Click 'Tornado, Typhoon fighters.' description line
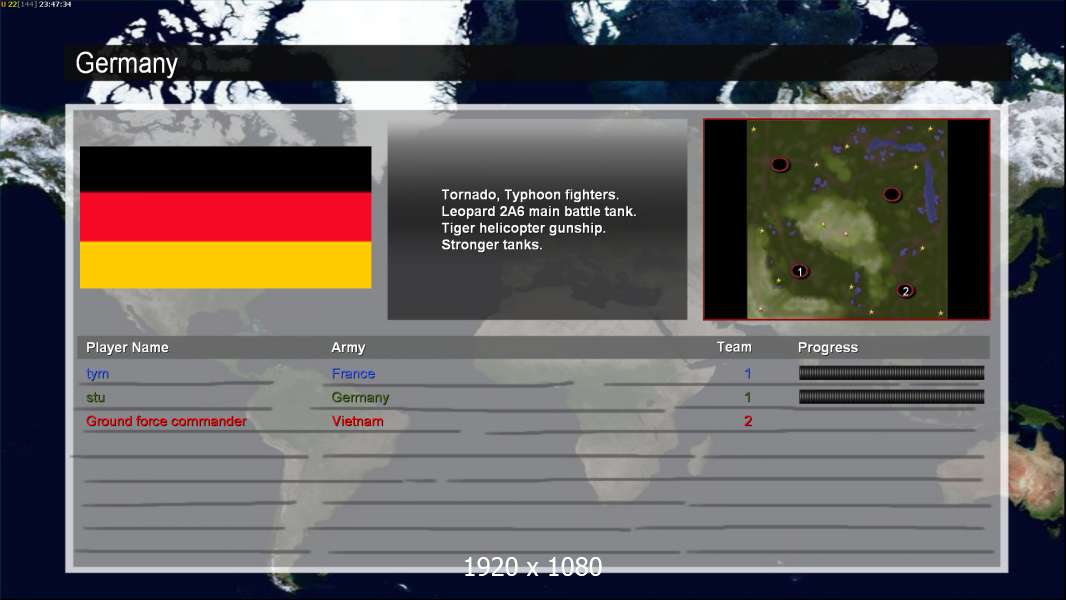This screenshot has height=600, width=1066. click(530, 195)
